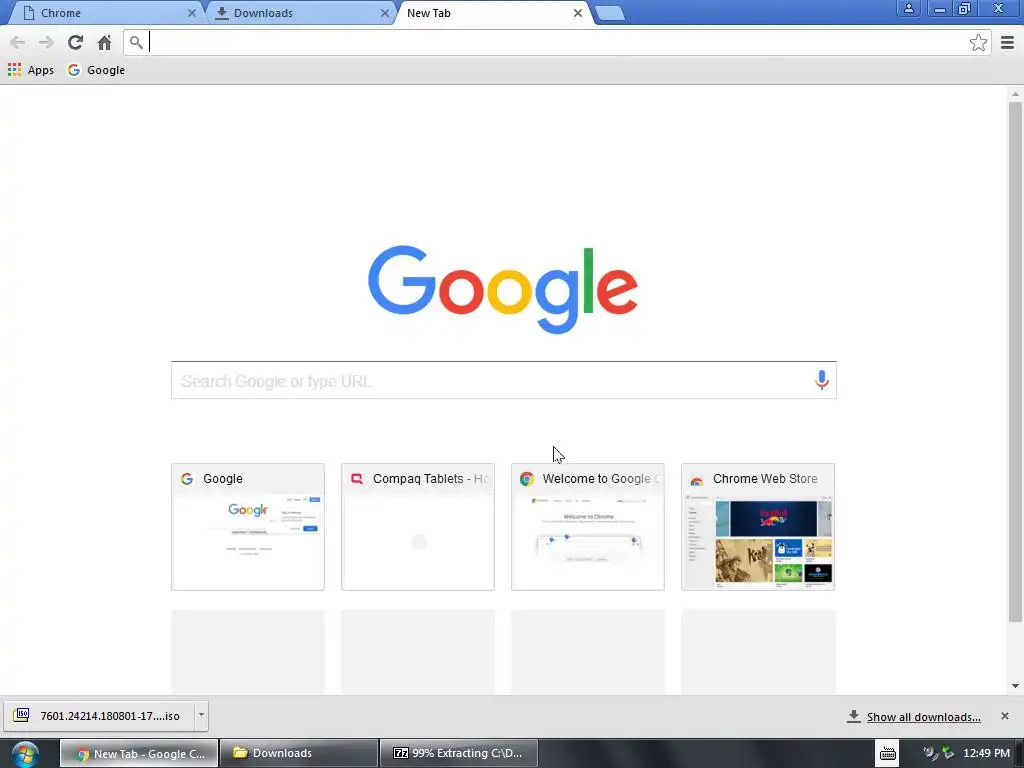Click the iso file icon in downloads shelf

[22, 715]
